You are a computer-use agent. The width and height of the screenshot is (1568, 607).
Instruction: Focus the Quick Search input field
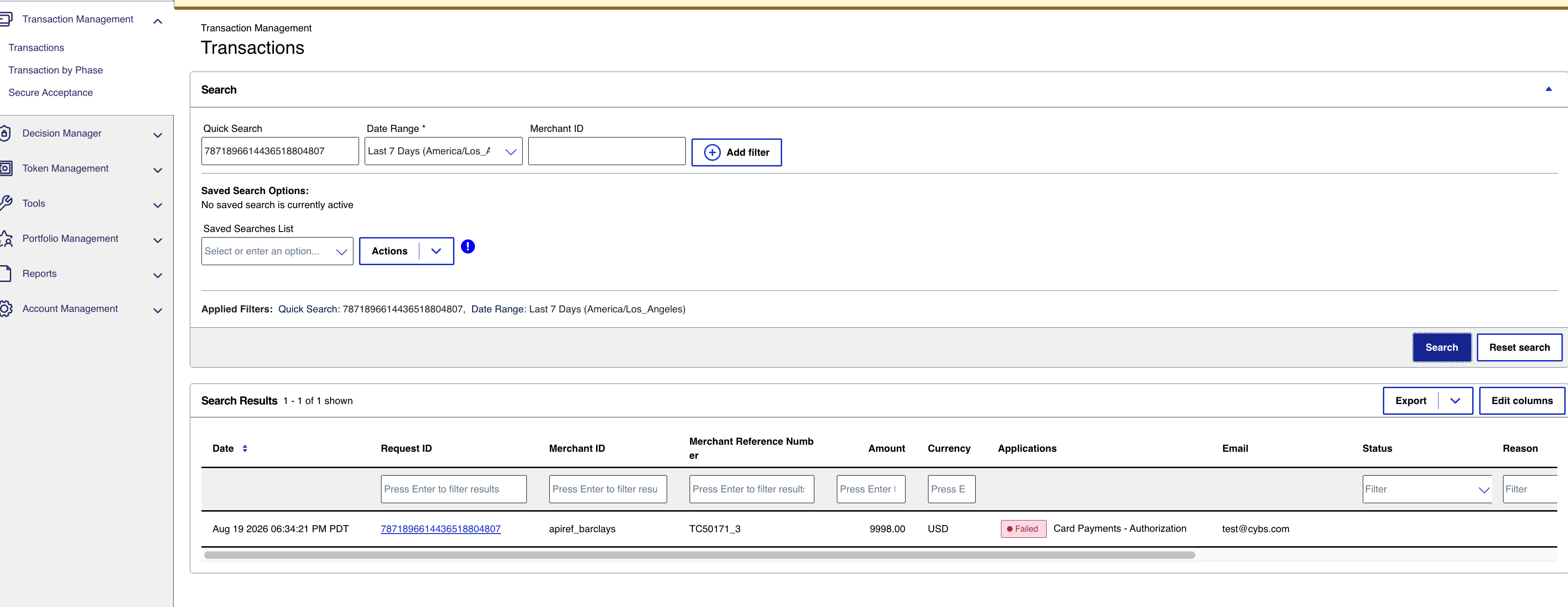point(280,151)
